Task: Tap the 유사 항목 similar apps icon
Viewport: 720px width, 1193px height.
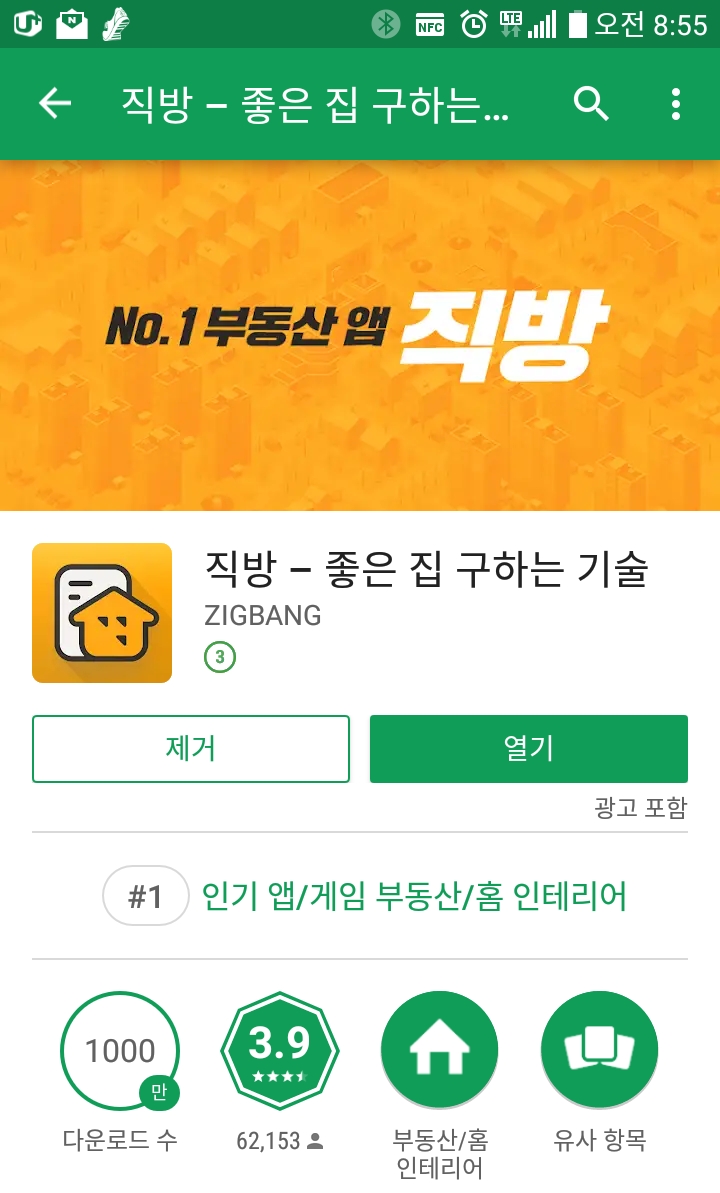Action: (x=599, y=1051)
